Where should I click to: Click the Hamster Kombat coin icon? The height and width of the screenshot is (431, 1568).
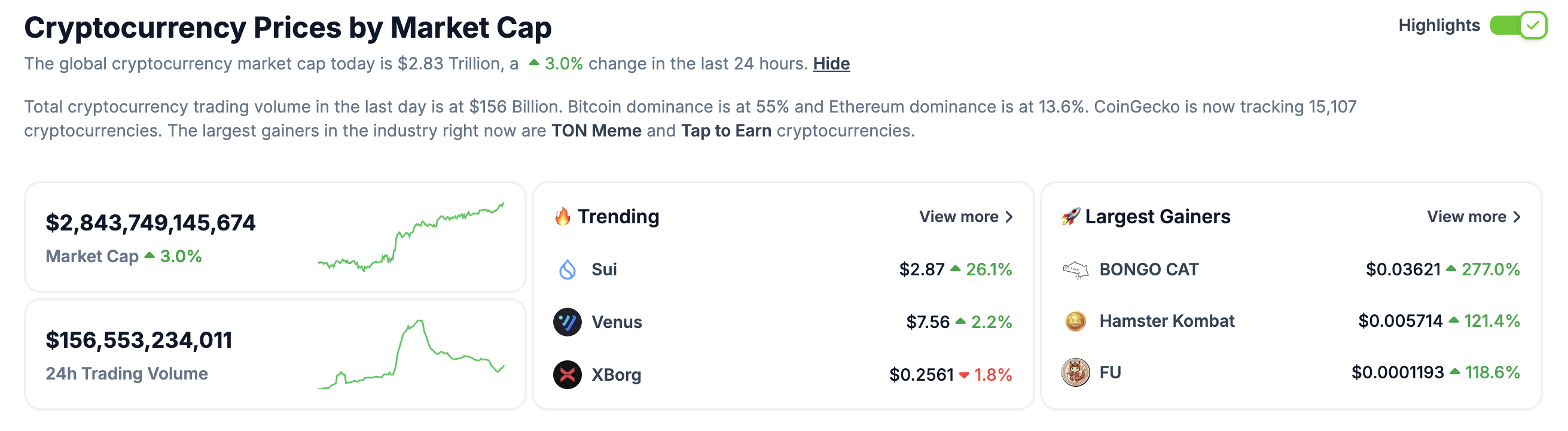pos(1076,321)
